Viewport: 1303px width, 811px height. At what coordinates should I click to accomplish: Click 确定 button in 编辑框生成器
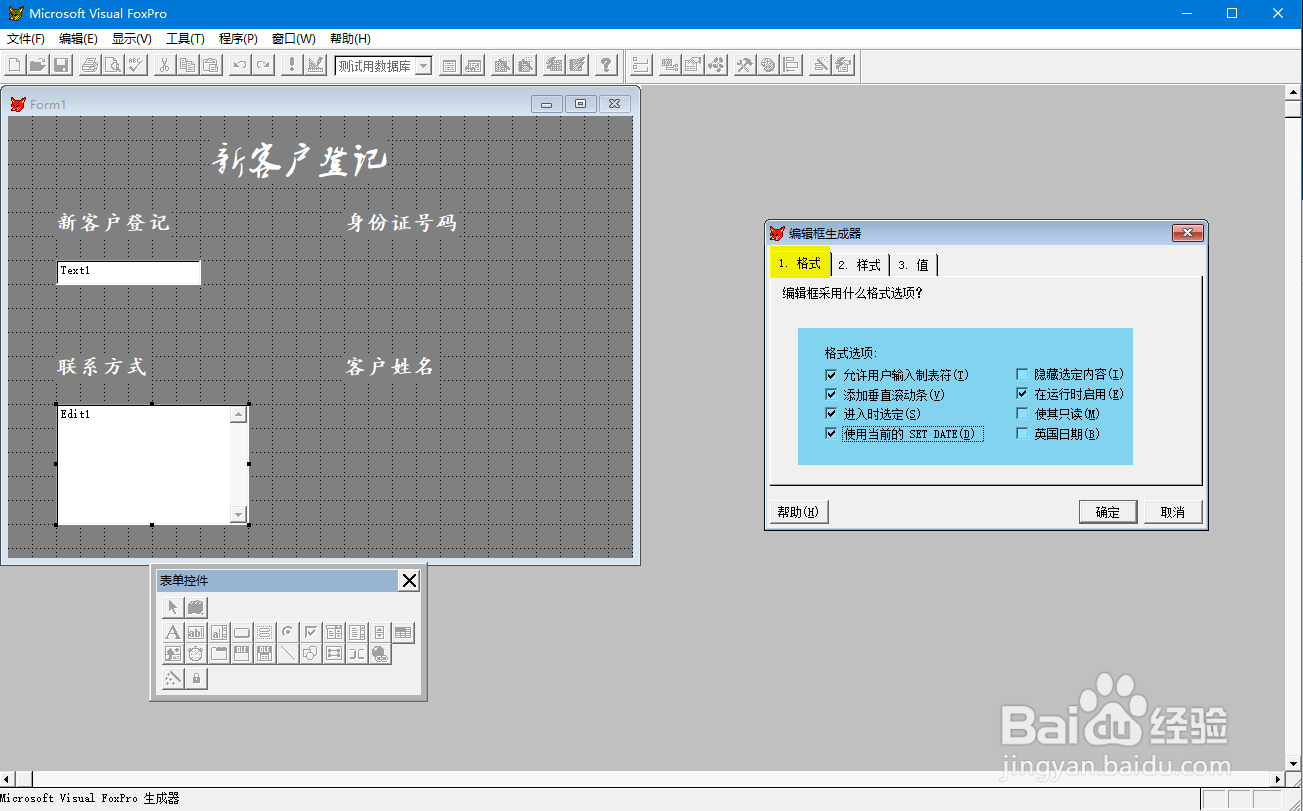click(x=1108, y=512)
